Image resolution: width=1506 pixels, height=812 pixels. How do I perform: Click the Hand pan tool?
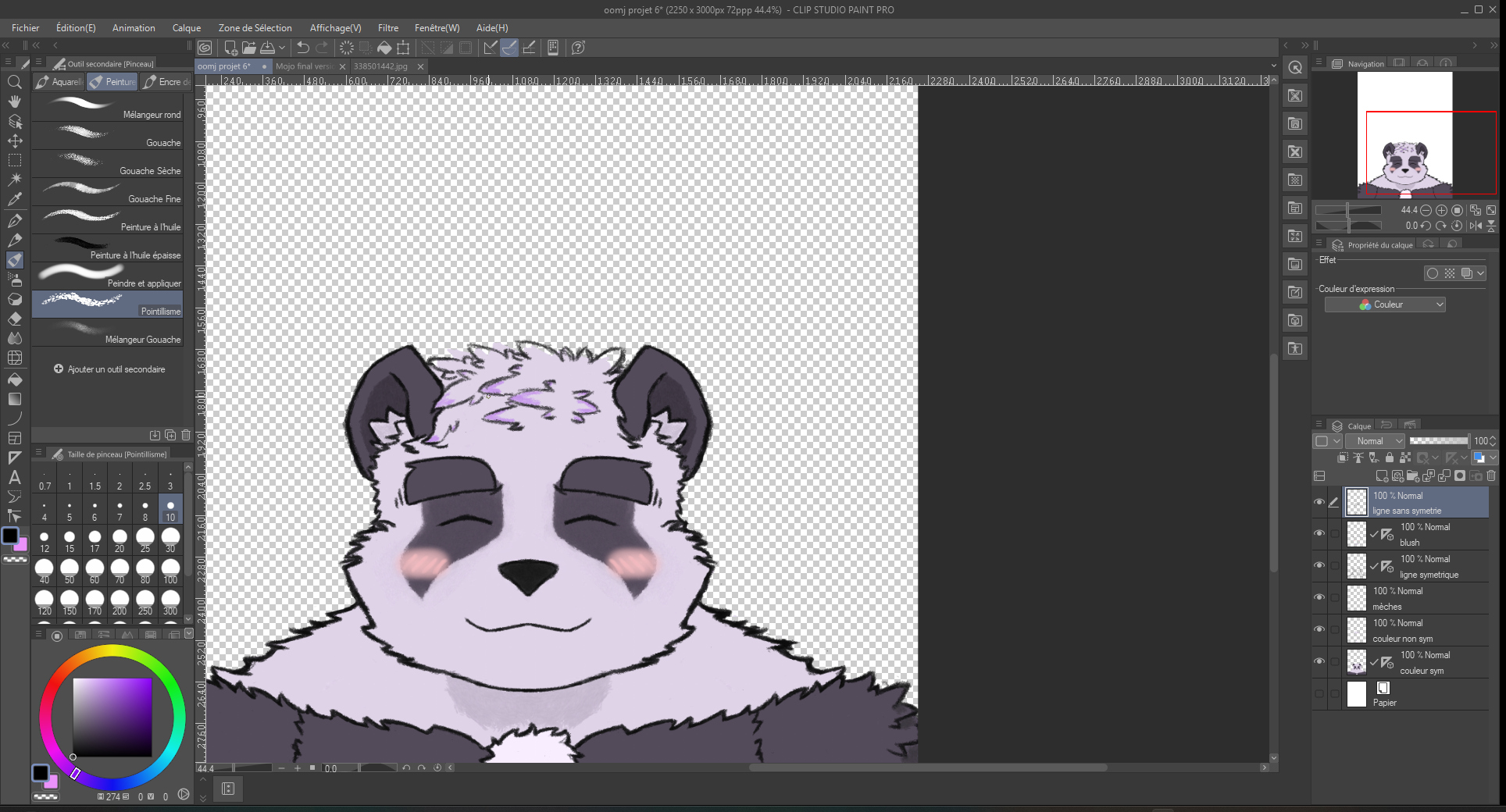[x=14, y=101]
